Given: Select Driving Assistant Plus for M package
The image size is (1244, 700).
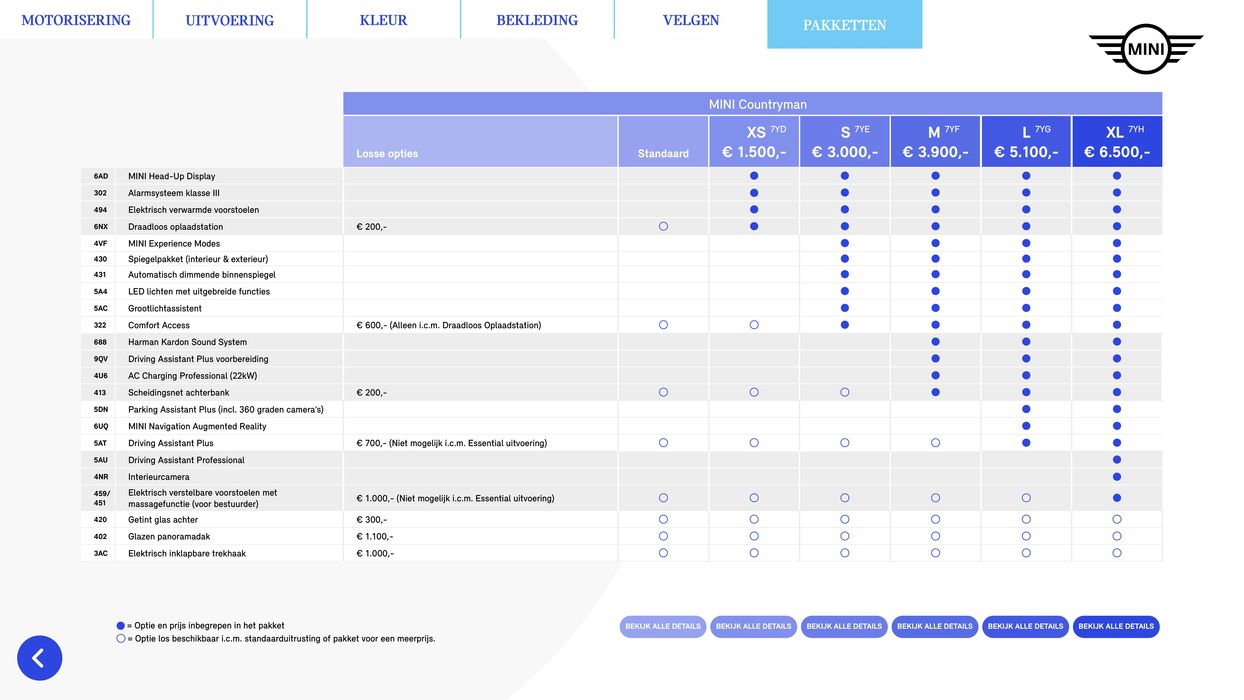Looking at the screenshot, I should tap(936, 443).
